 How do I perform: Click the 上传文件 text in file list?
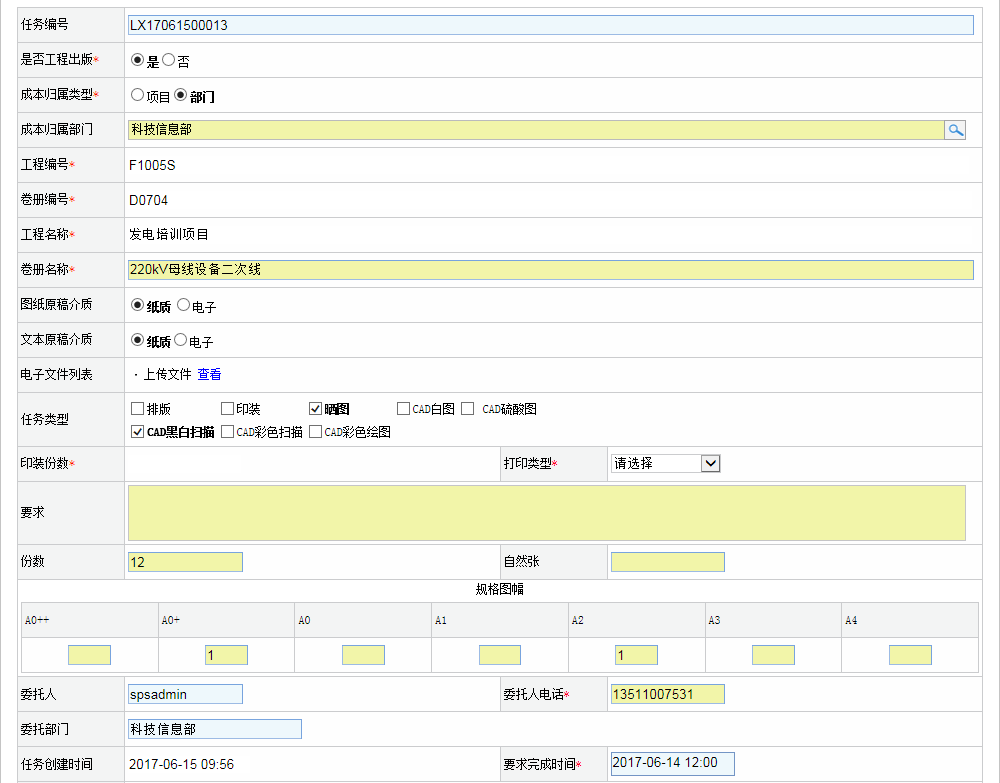(x=167, y=375)
